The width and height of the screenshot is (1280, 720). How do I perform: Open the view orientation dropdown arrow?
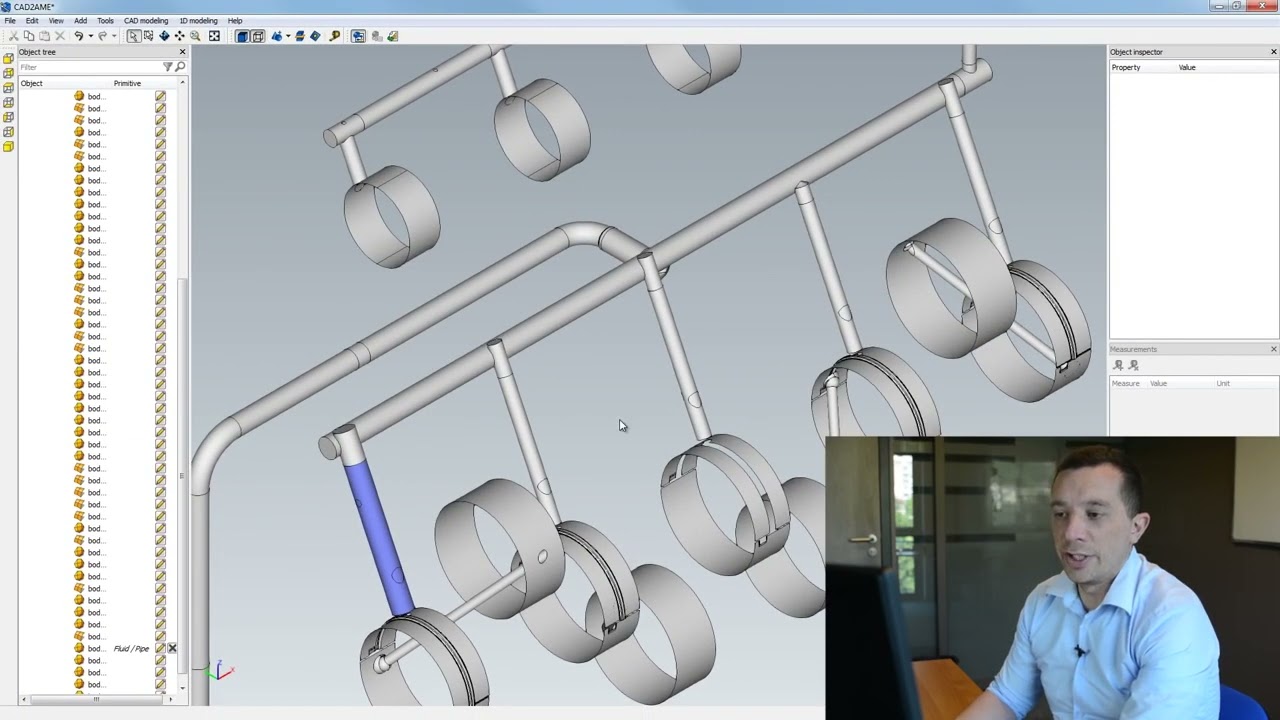click(x=288, y=36)
